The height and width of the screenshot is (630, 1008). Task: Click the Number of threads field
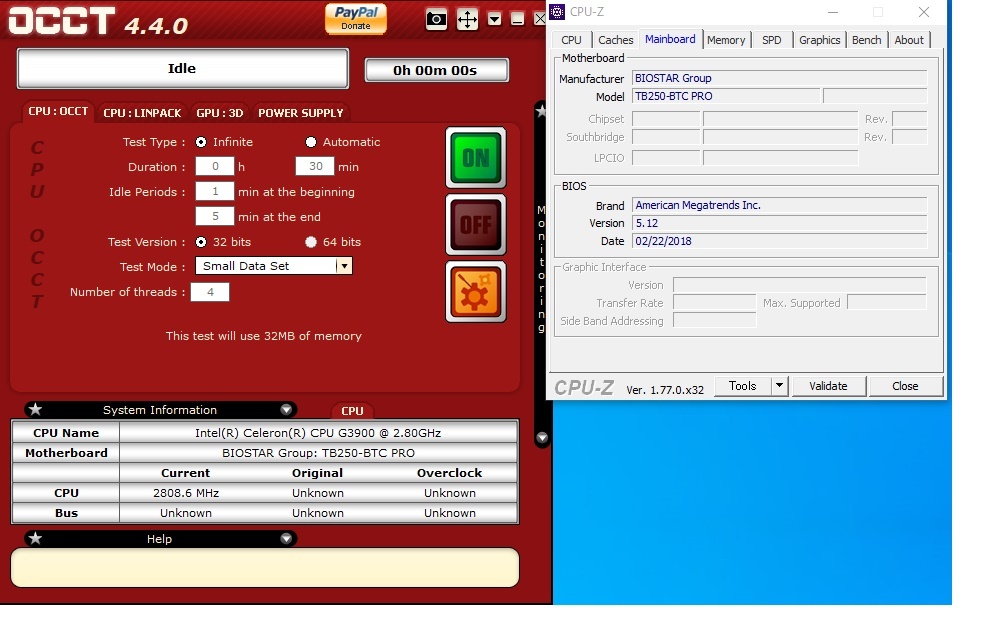tap(210, 292)
